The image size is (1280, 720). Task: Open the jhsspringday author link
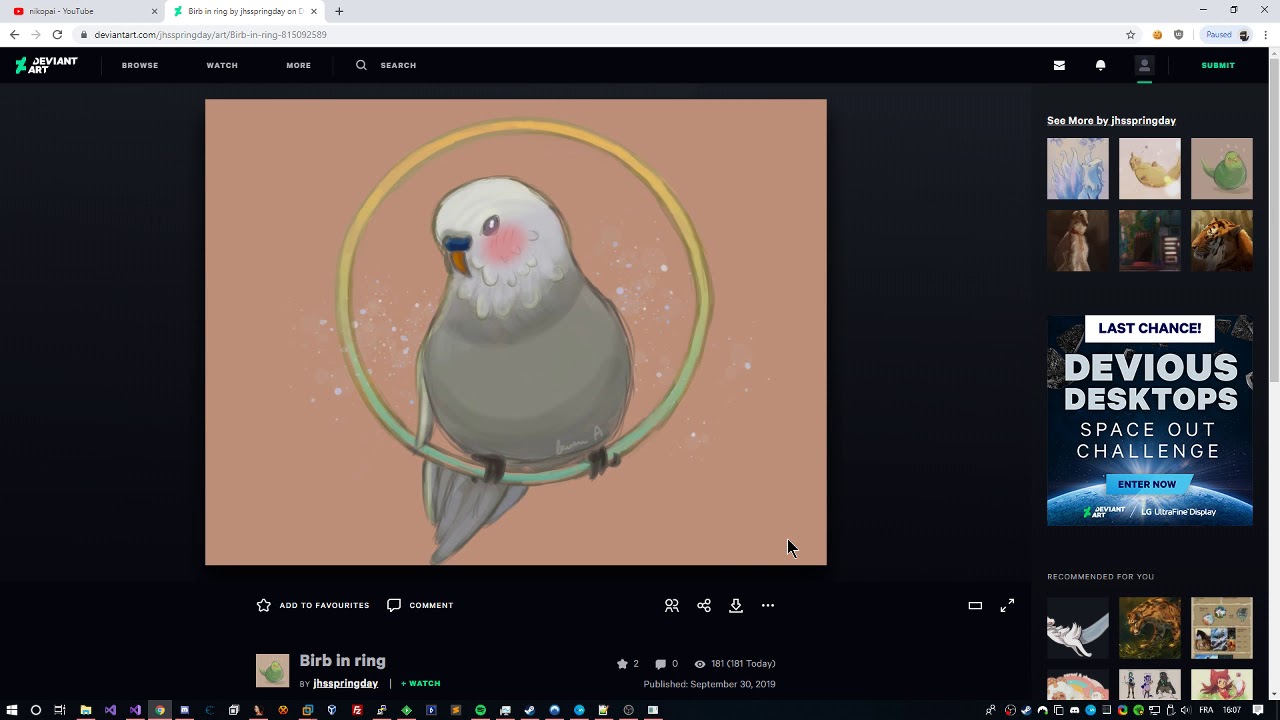tap(345, 683)
